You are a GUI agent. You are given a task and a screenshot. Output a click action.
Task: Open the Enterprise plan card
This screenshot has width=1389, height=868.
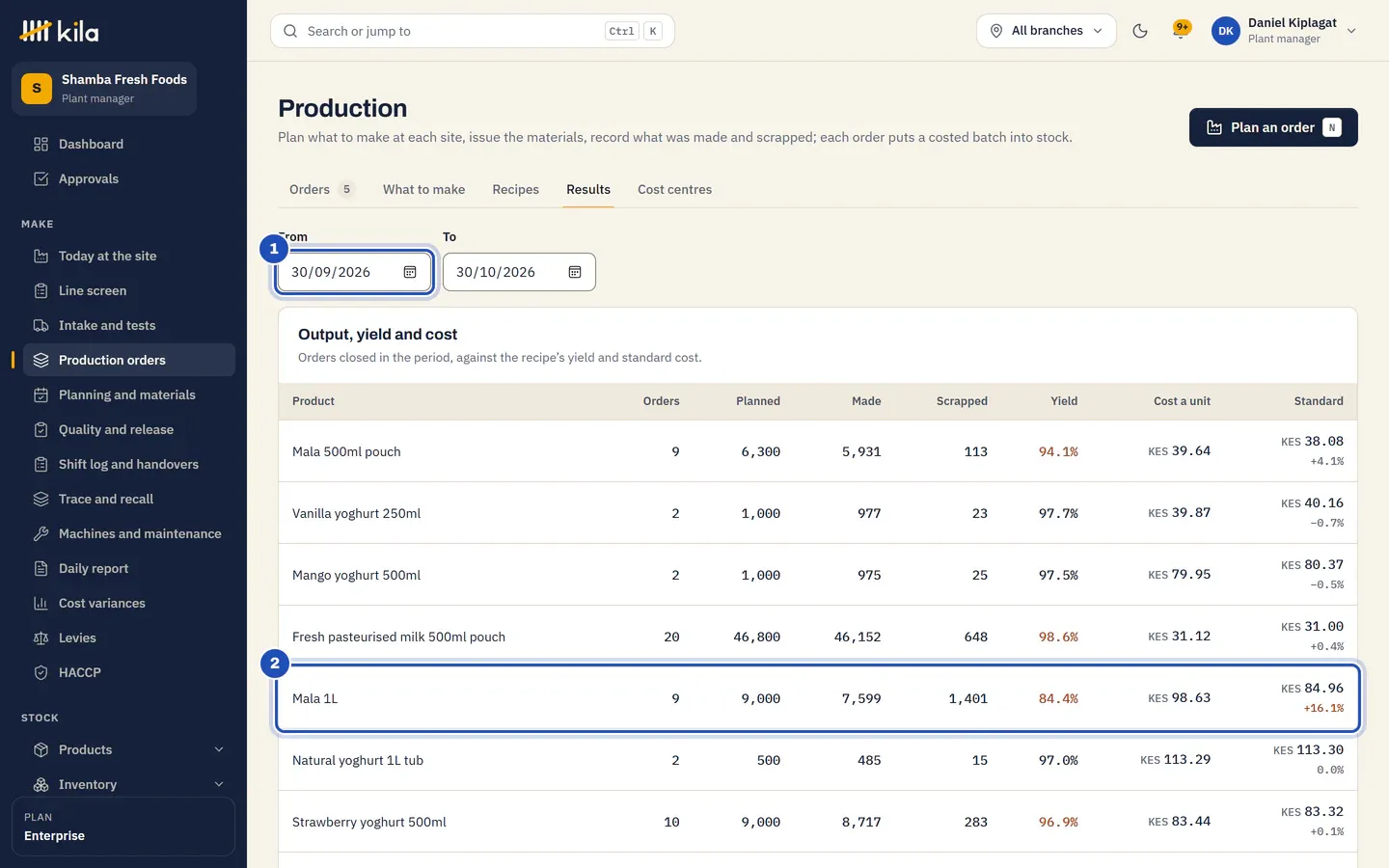[123, 827]
